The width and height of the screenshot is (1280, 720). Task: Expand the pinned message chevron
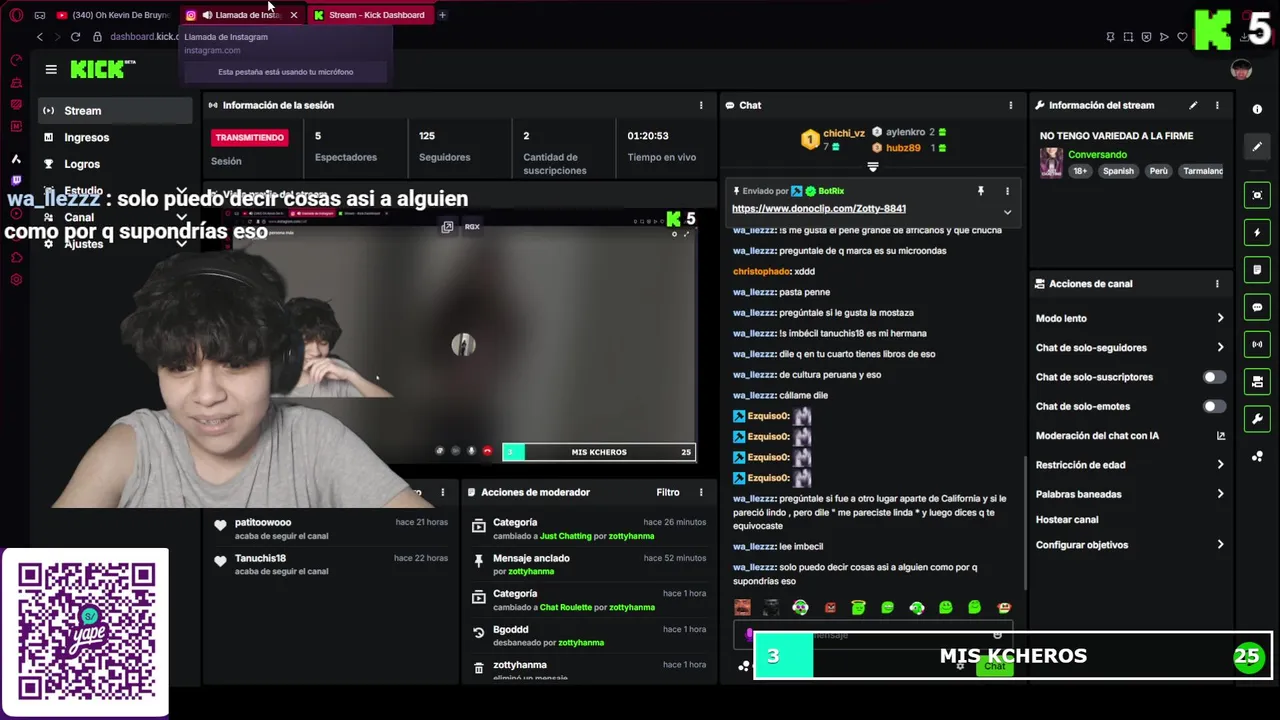(x=1007, y=212)
